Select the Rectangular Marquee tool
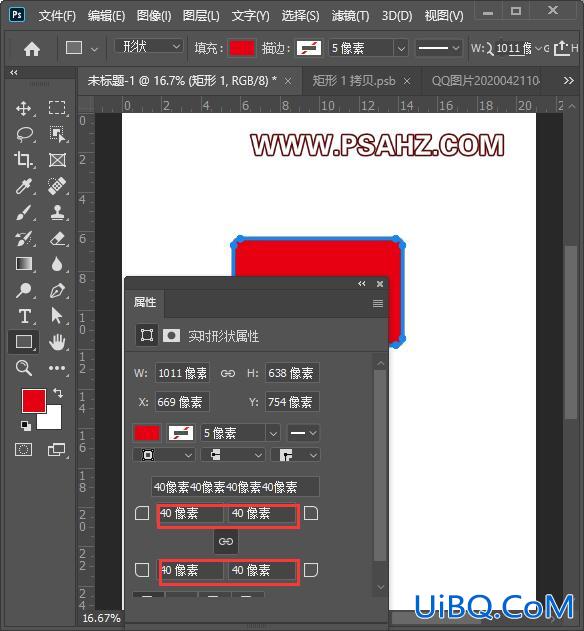The height and width of the screenshot is (631, 584). coord(57,108)
